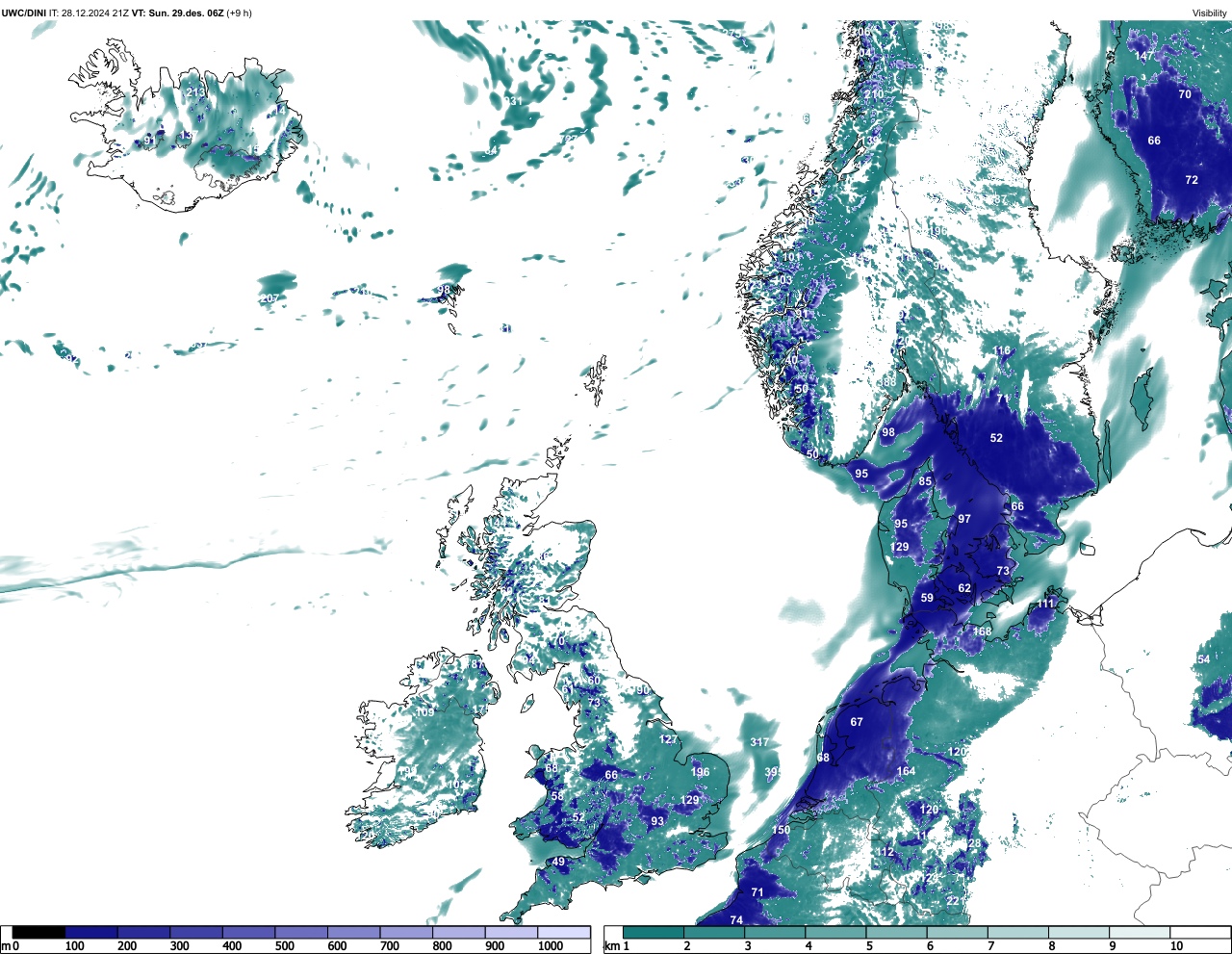Click visibility value "207" on the map
1232x954 pixels.
coord(269,299)
